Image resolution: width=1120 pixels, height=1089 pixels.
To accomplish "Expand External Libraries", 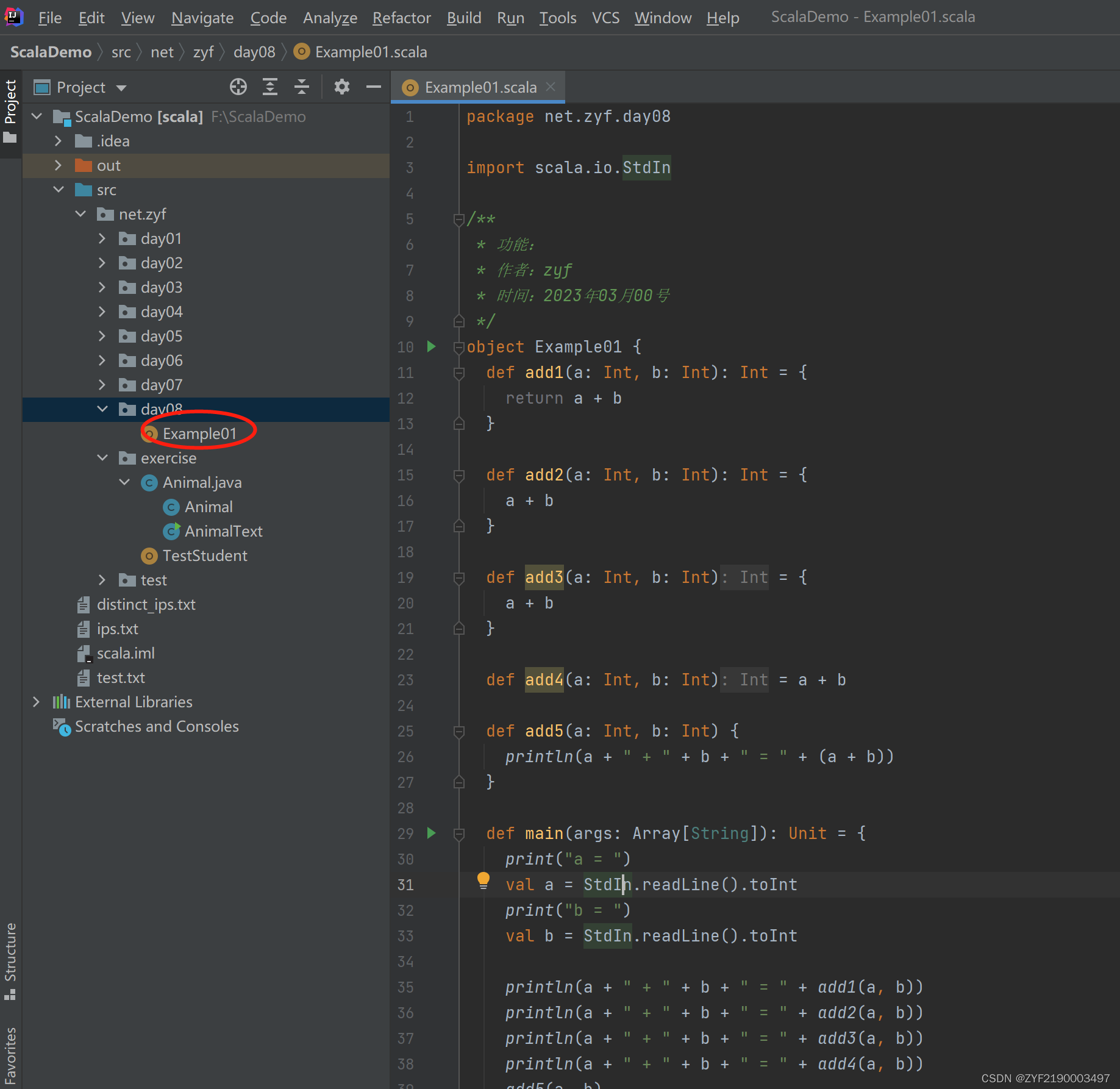I will [x=37, y=702].
